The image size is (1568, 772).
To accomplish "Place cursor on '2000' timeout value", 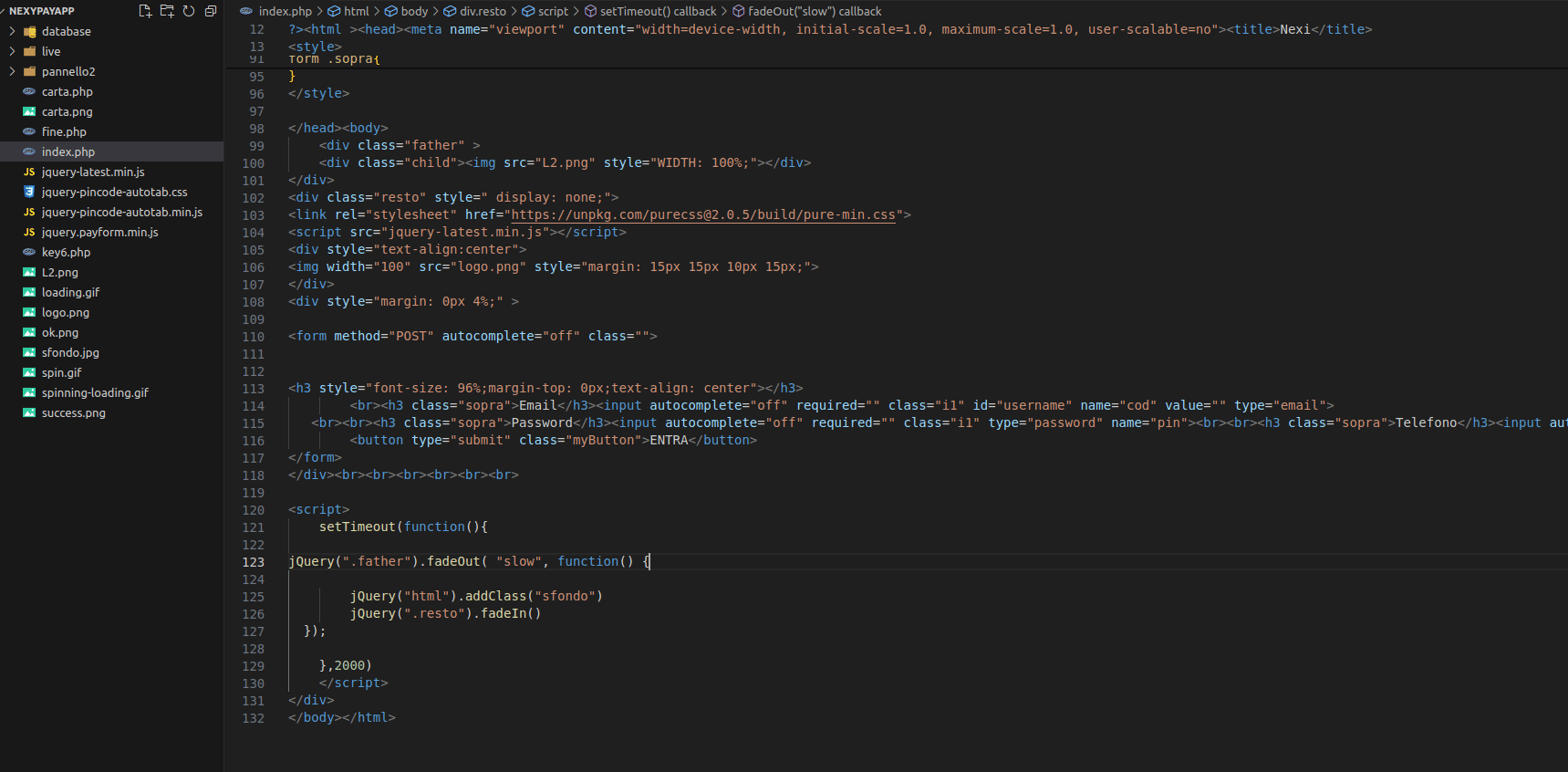I will pos(349,665).
